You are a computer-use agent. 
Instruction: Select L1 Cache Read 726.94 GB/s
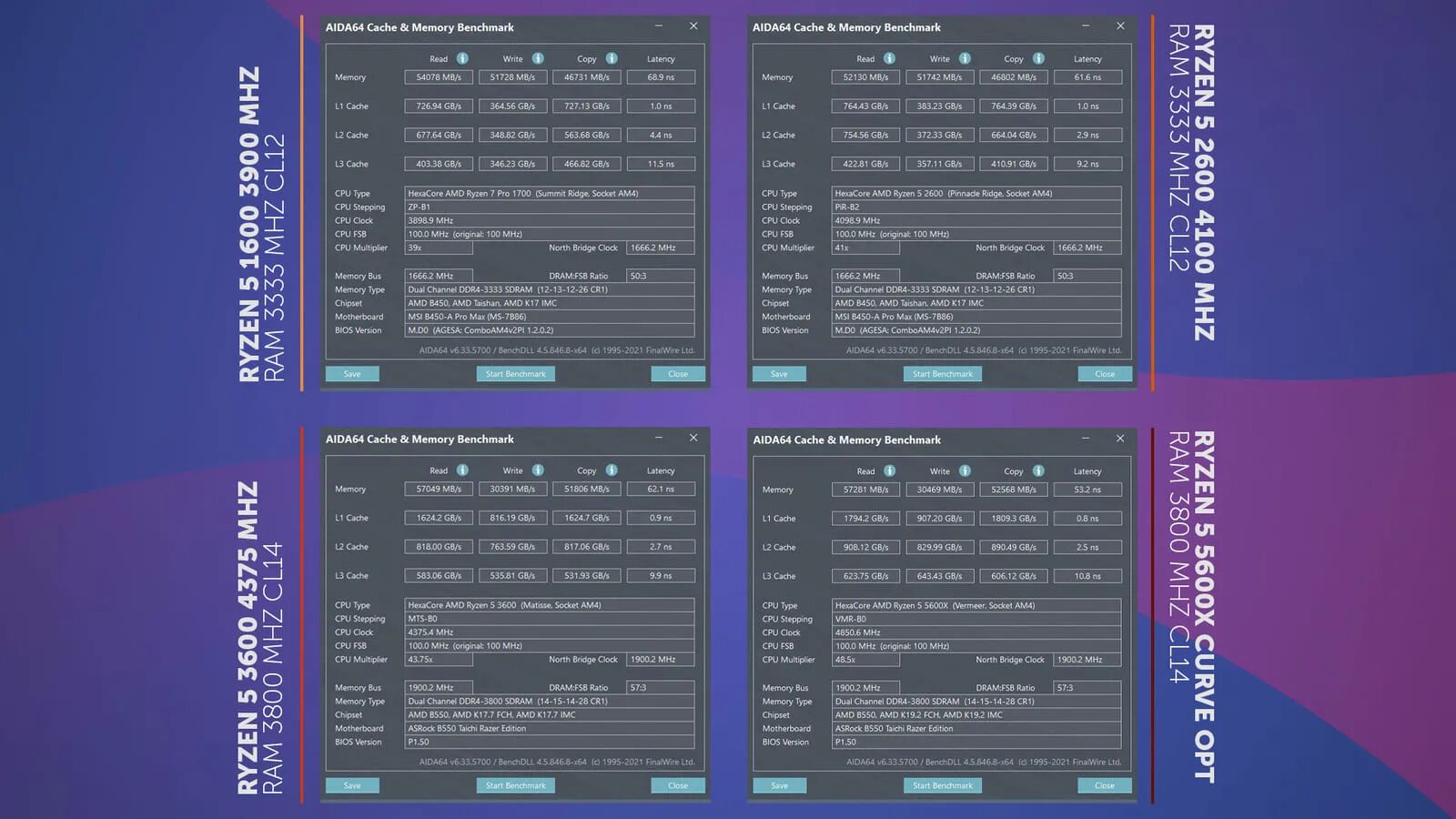[439, 106]
